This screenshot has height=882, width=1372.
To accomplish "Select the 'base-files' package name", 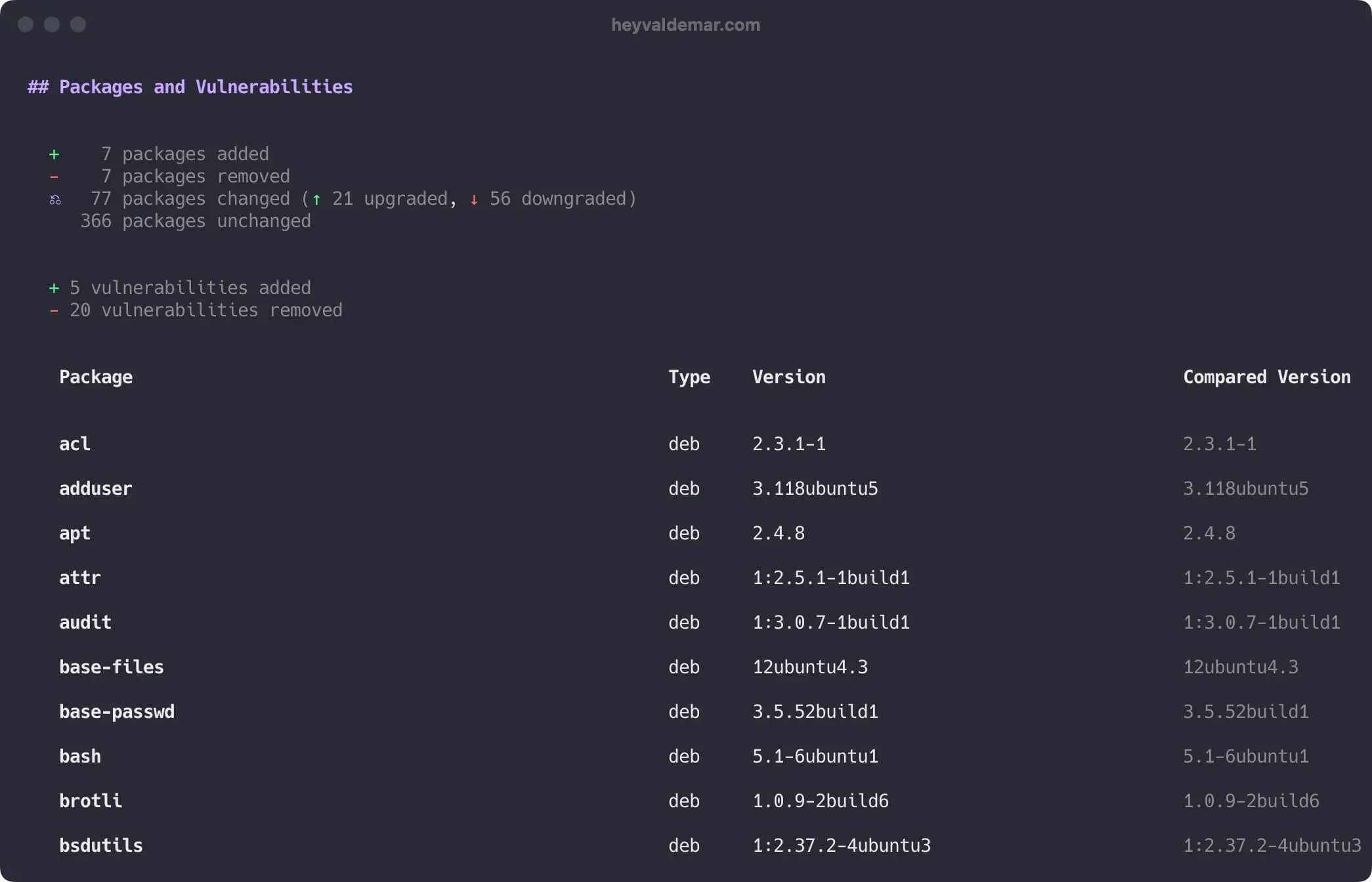I will coord(112,667).
